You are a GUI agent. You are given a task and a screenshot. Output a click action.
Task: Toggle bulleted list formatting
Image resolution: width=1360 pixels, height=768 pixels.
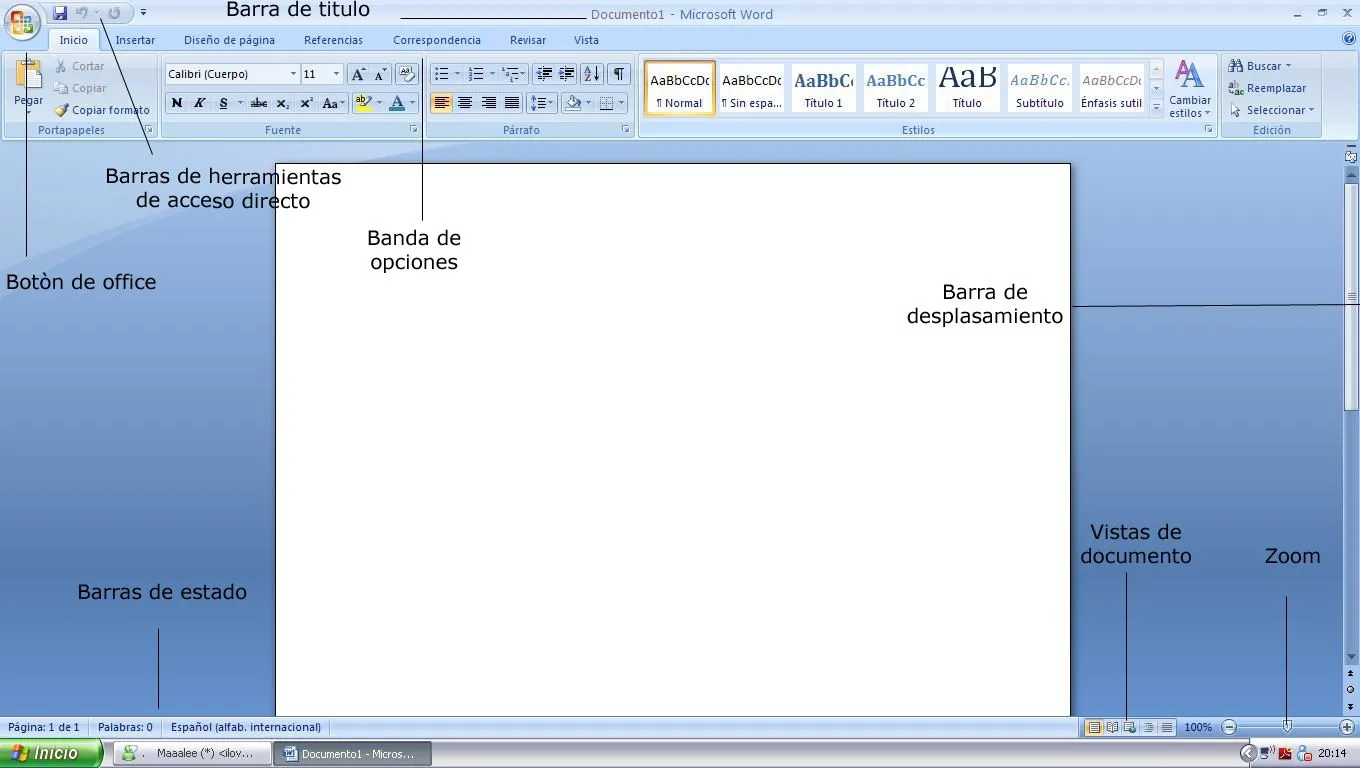click(x=441, y=73)
